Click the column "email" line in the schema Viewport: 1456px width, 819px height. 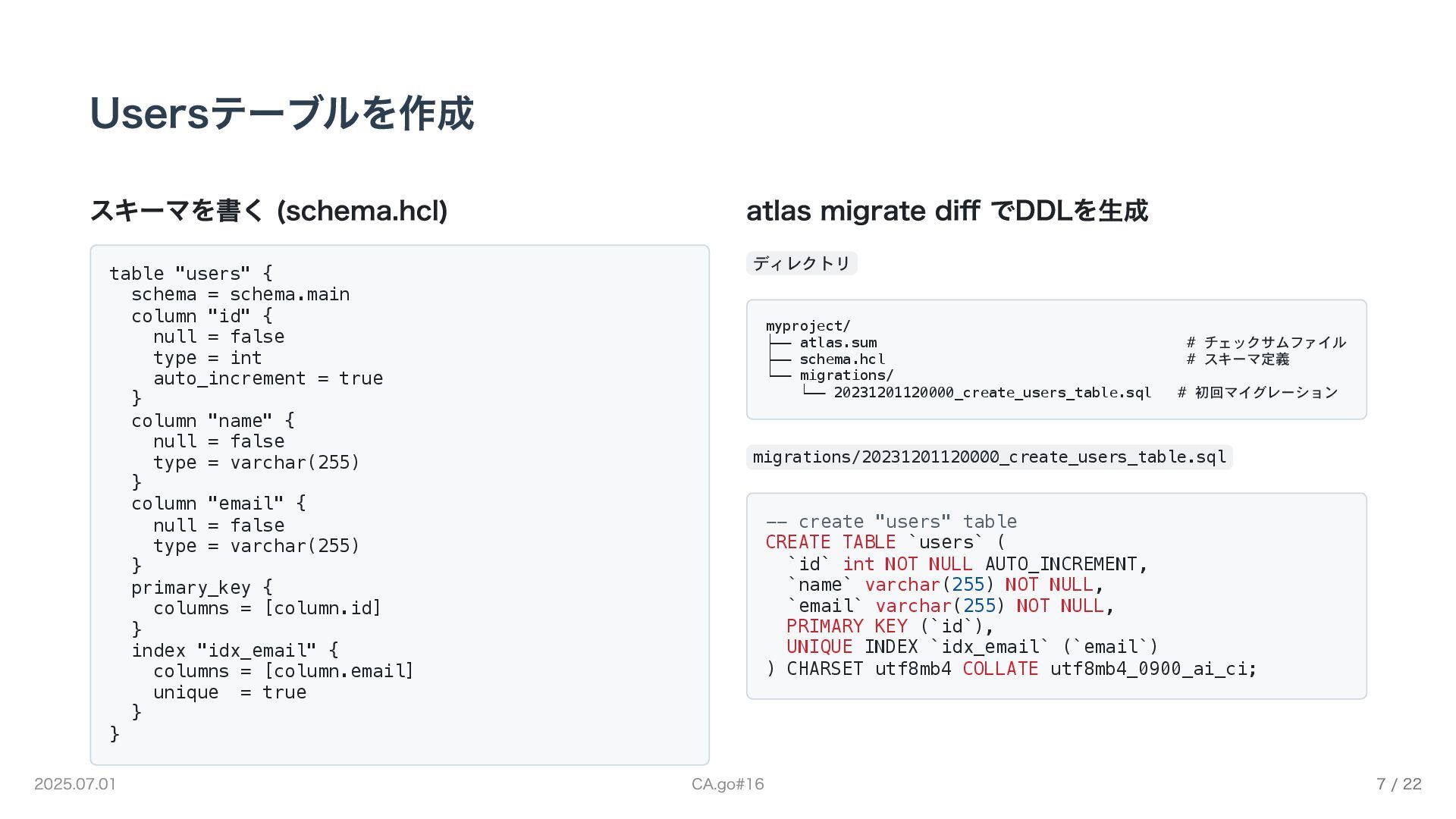pyautogui.click(x=218, y=504)
